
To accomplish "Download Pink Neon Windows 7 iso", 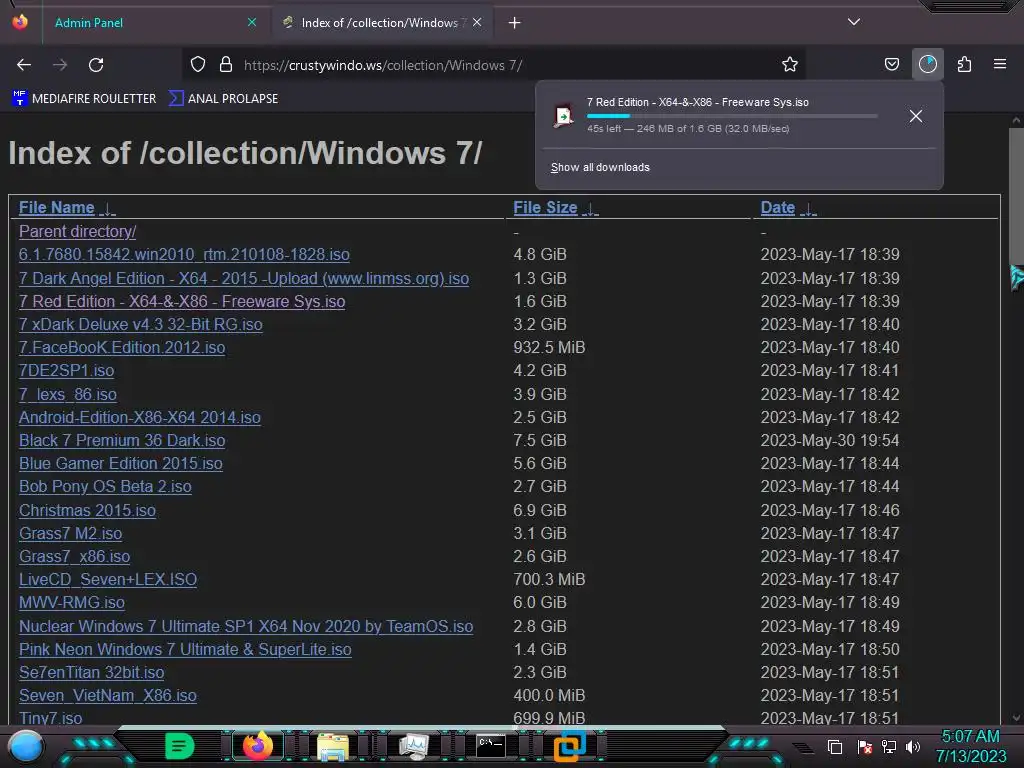I will click(185, 649).
